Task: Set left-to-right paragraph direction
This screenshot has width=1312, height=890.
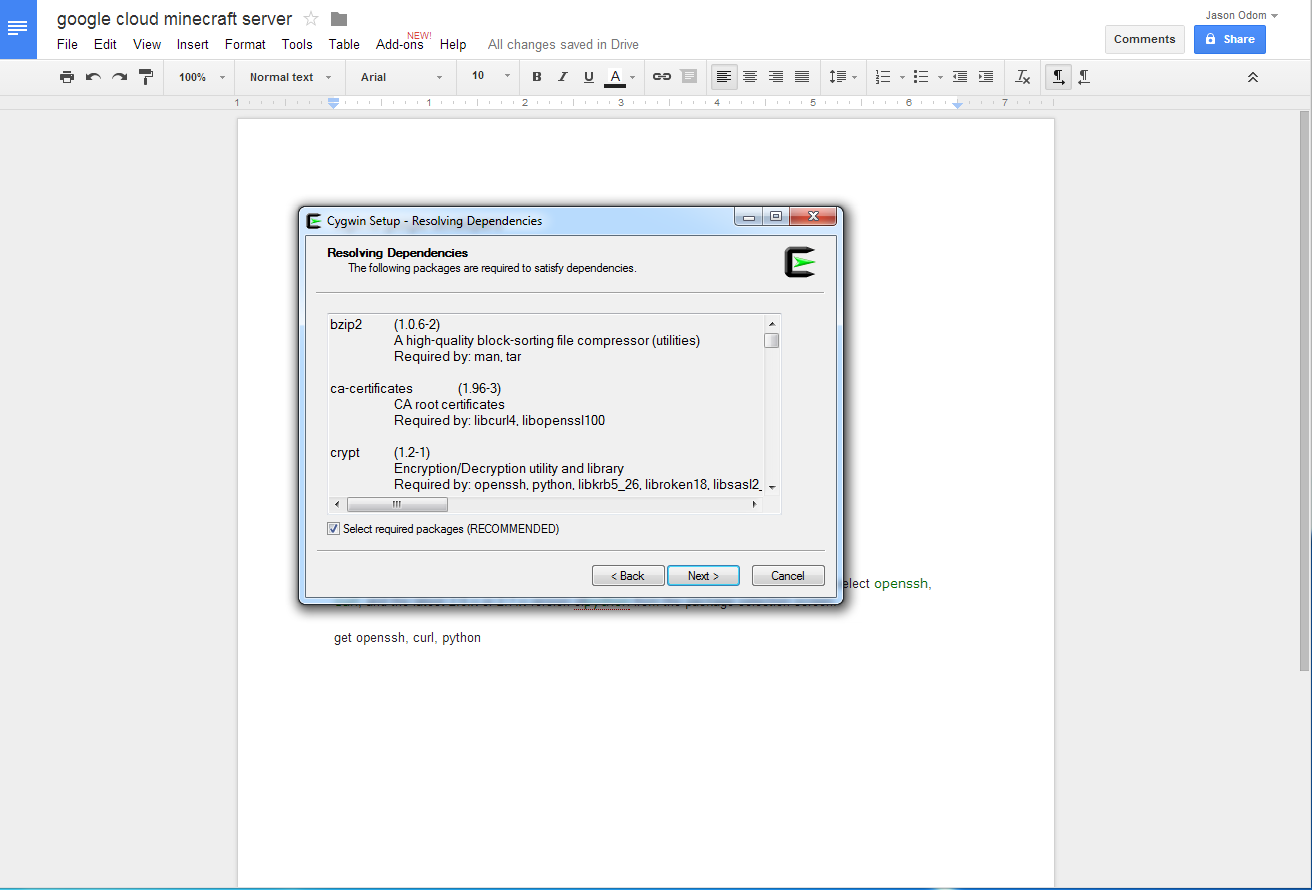Action: click(x=1059, y=77)
